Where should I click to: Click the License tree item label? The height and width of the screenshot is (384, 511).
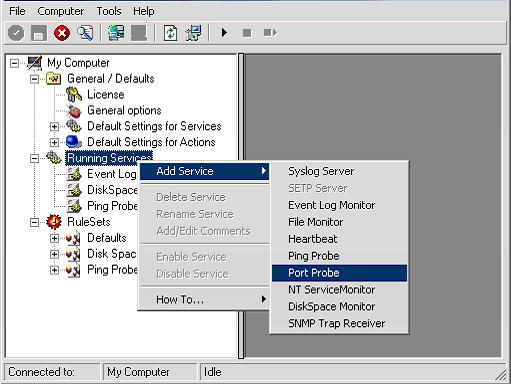(106, 95)
